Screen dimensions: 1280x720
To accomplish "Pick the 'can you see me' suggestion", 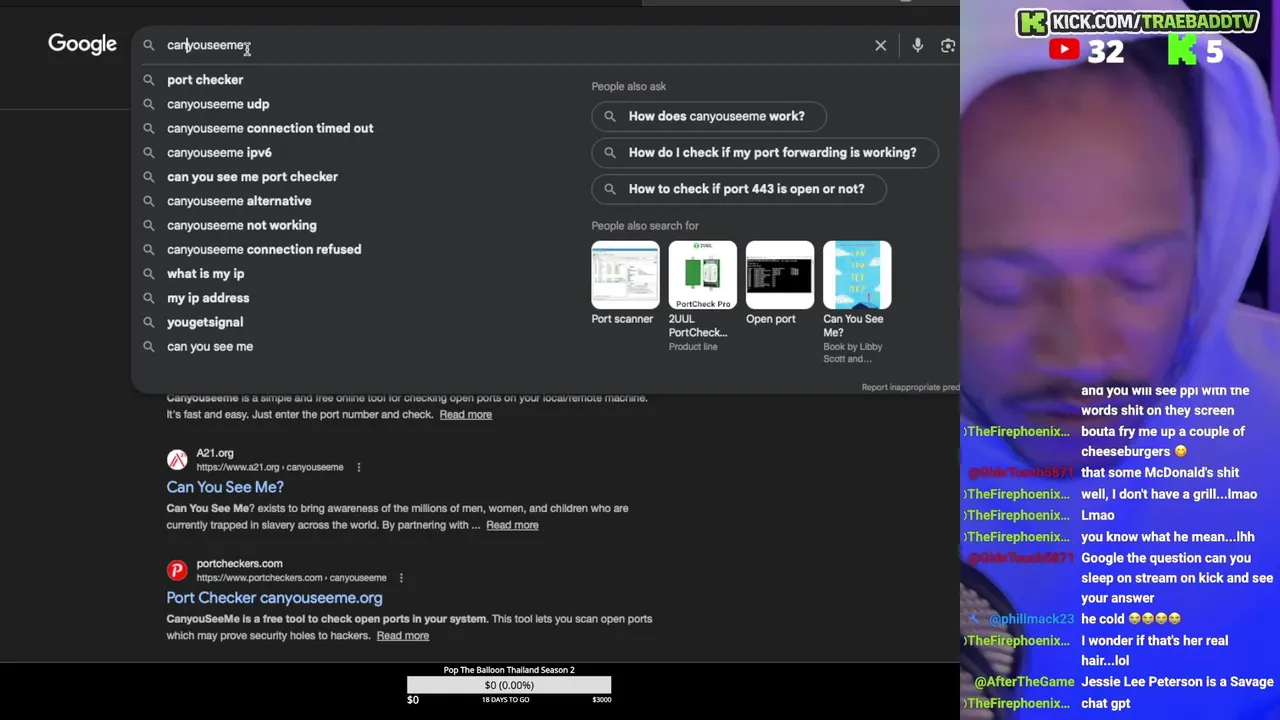I will (210, 346).
